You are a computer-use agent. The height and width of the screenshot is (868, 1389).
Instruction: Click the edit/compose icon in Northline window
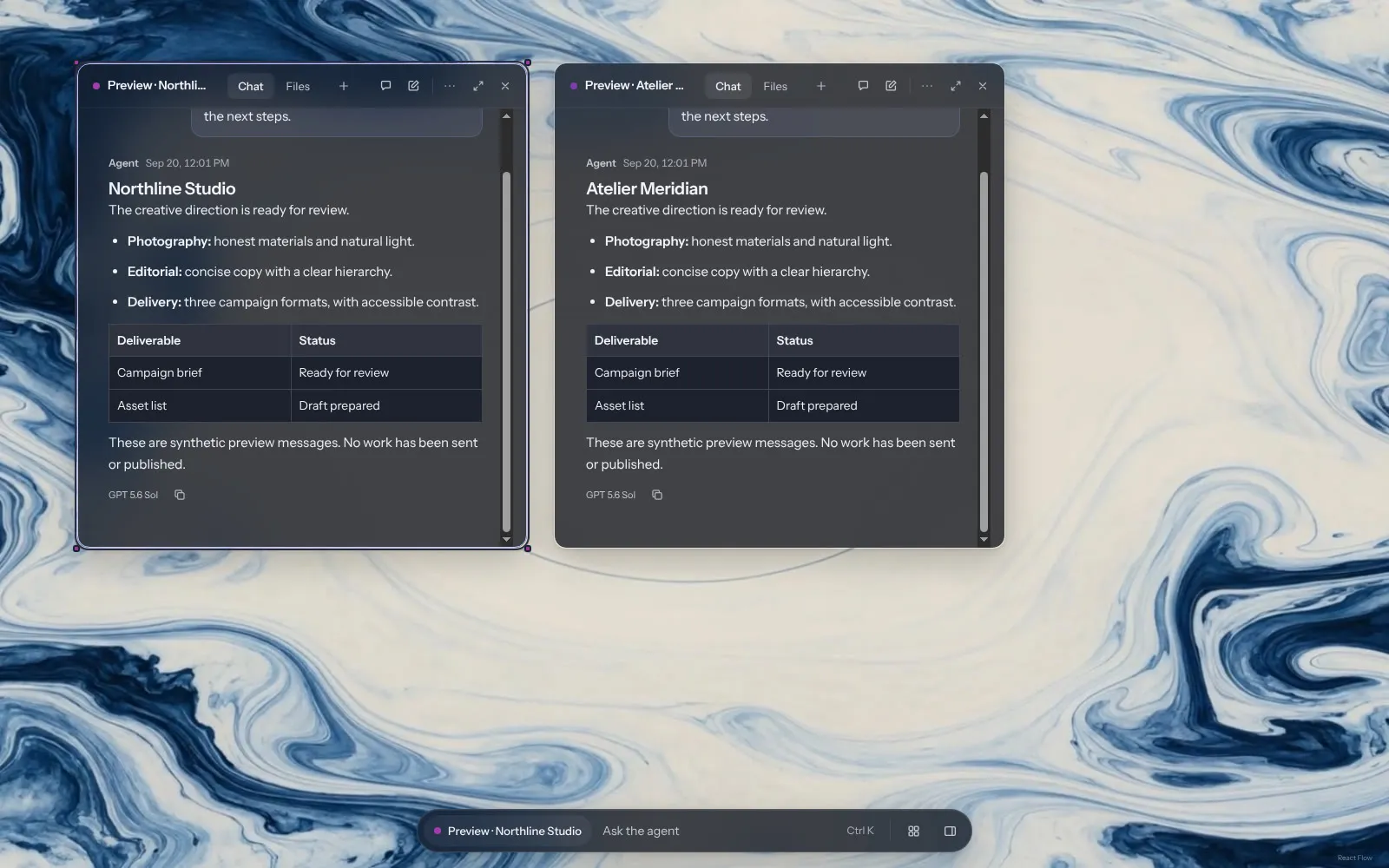pyautogui.click(x=413, y=86)
